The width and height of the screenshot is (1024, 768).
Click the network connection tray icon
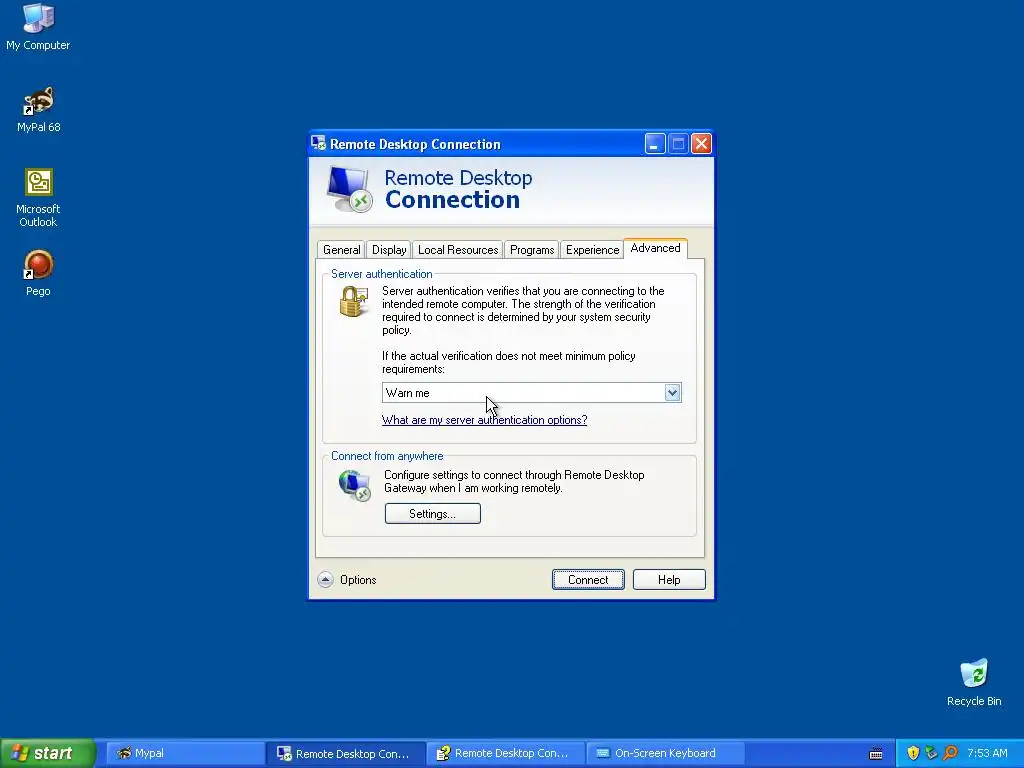point(931,753)
